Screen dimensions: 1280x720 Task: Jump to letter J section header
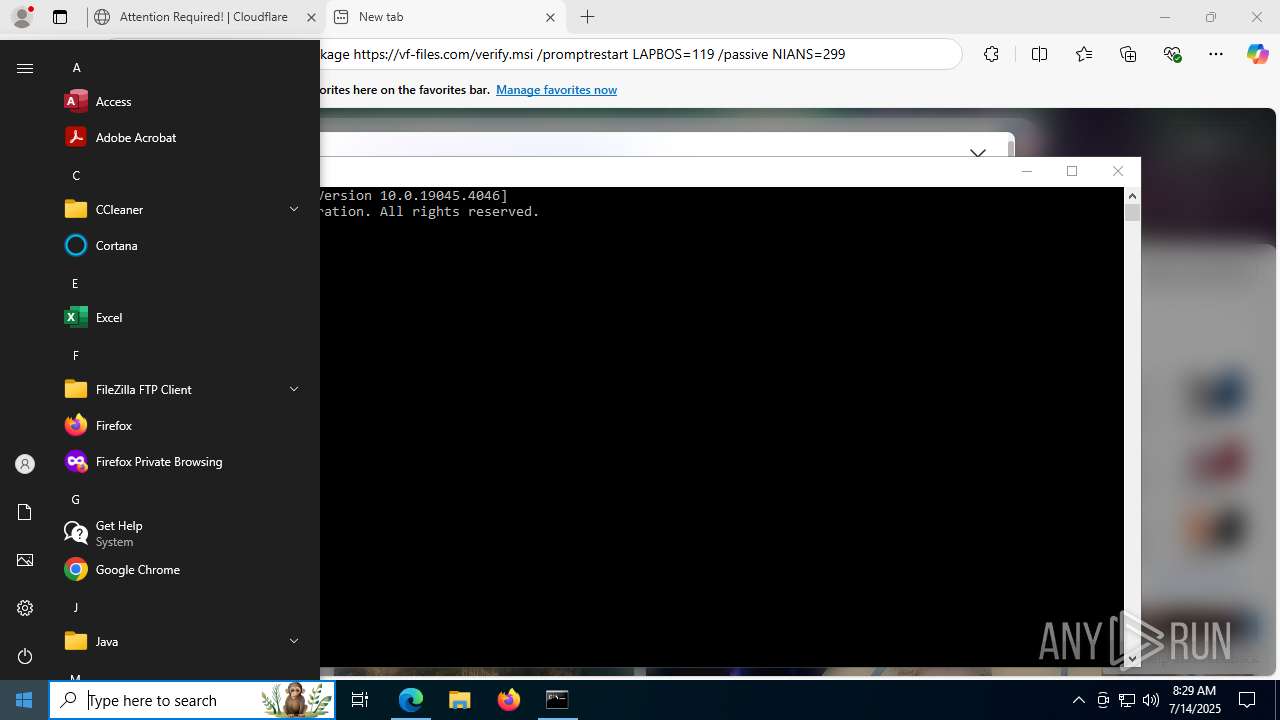pyautogui.click(x=75, y=608)
